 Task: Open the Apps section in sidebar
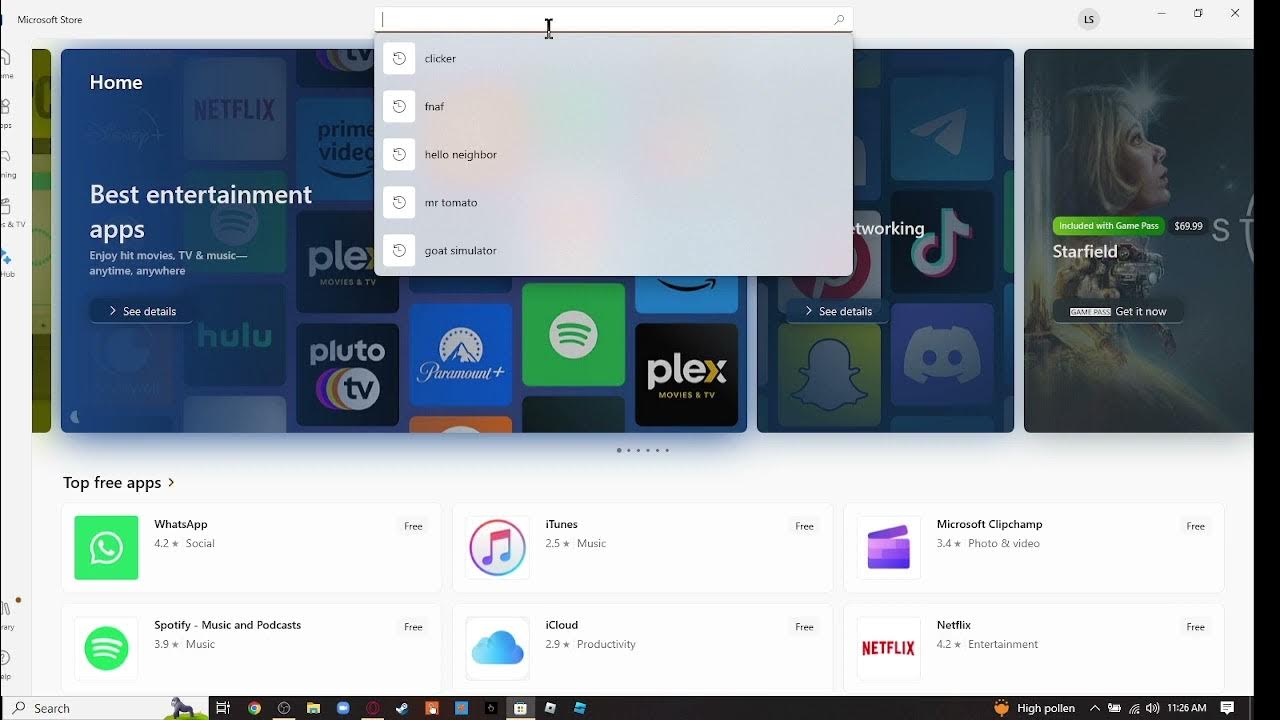click(x=6, y=113)
